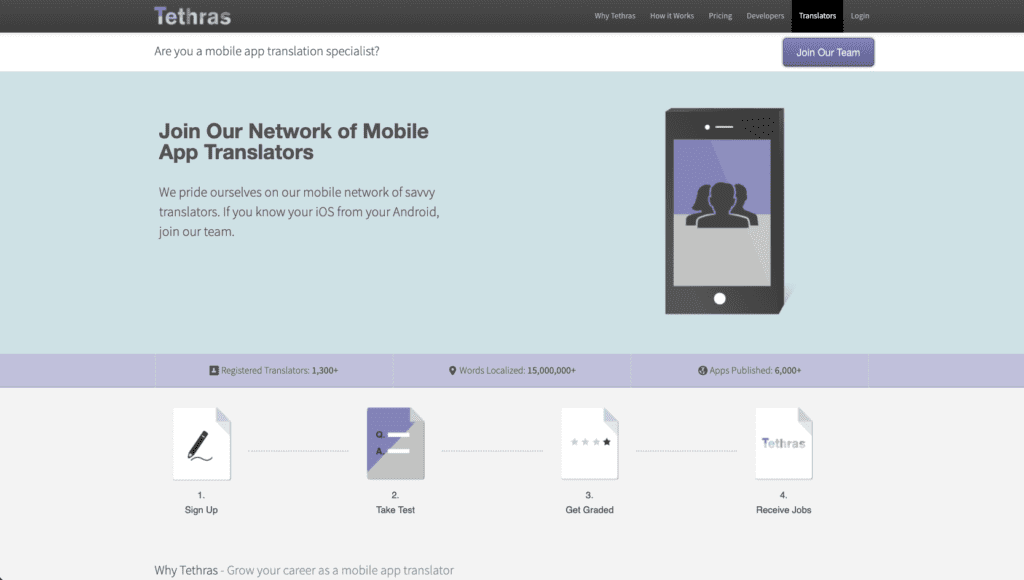
Task: Click the Apps Published globe icon
Action: 702,370
